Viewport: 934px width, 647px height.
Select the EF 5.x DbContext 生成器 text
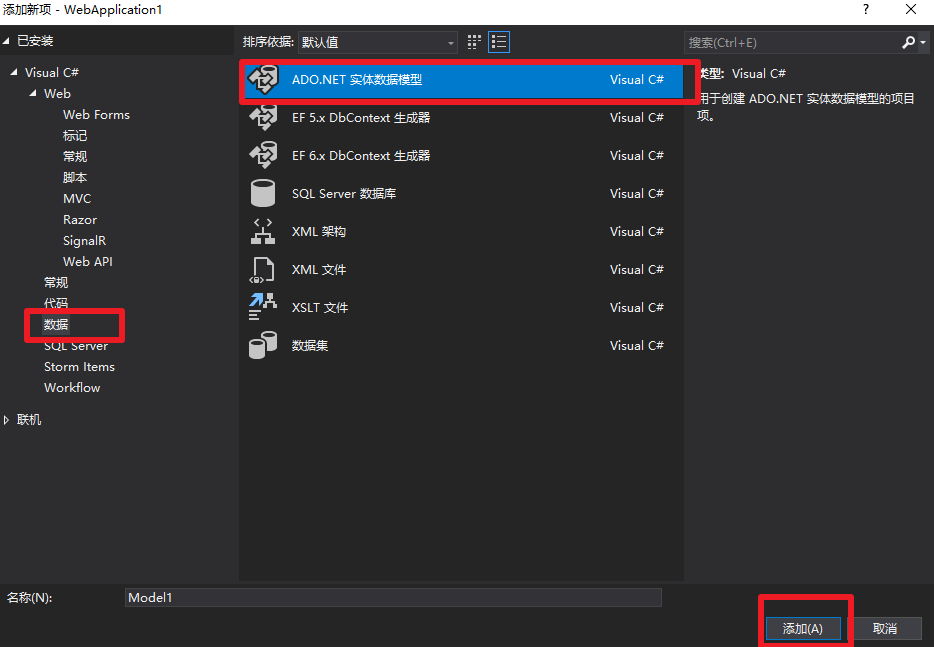pyautogui.click(x=361, y=118)
